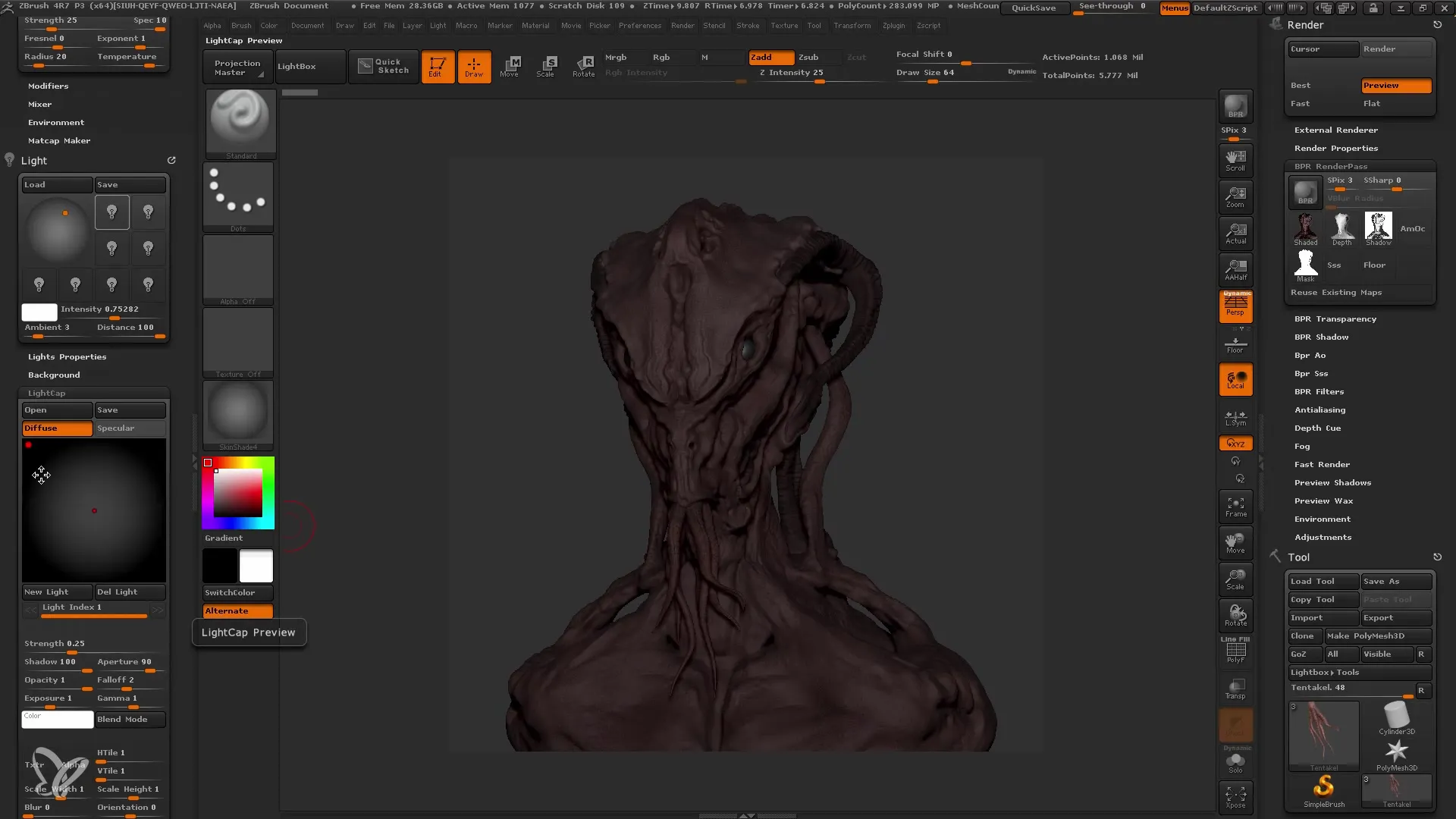This screenshot has height=819, width=1456.
Task: Click New Light button
Action: coord(57,592)
